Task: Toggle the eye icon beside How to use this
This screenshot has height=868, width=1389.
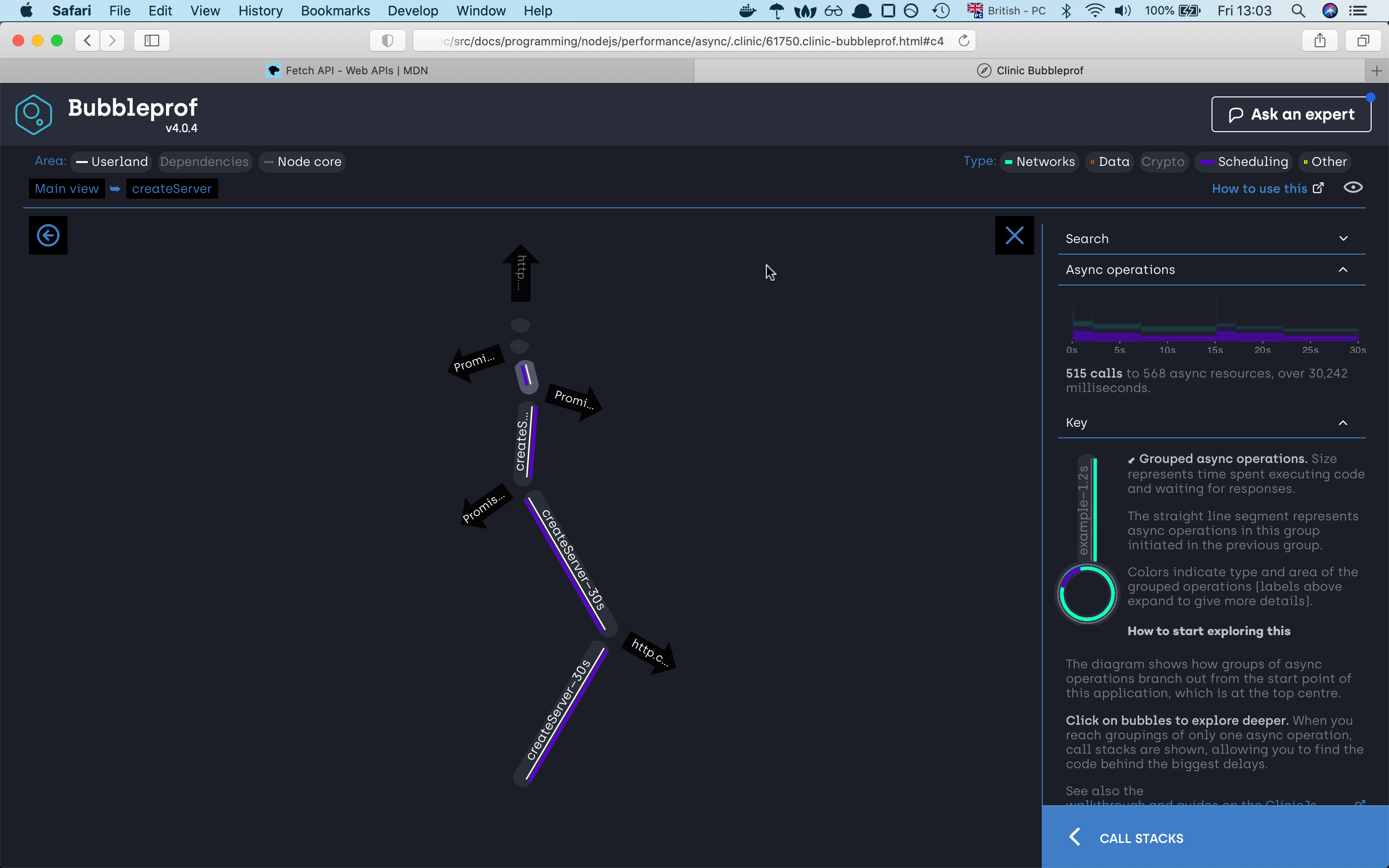Action: click(x=1353, y=188)
